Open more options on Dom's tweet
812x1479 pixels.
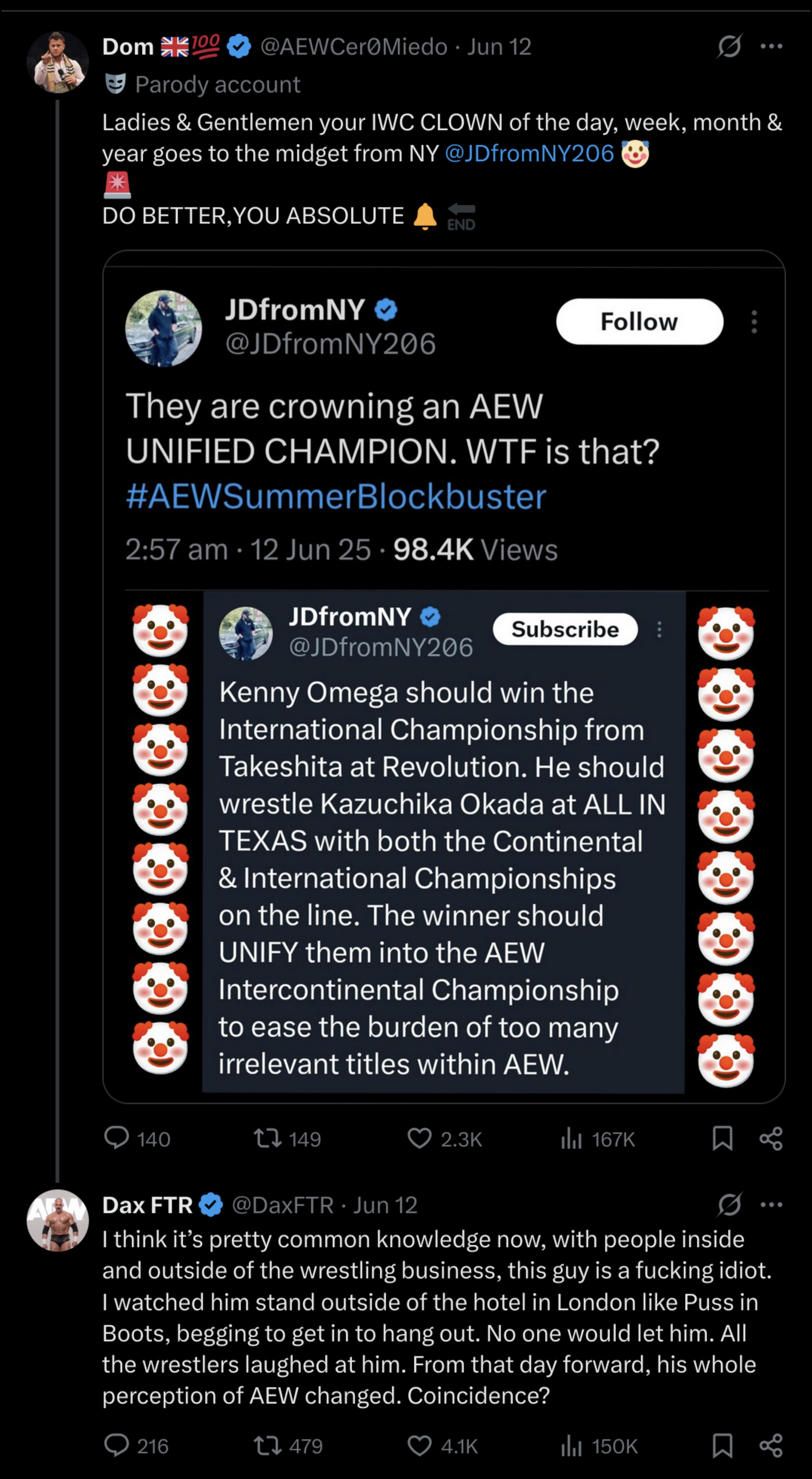pos(771,46)
